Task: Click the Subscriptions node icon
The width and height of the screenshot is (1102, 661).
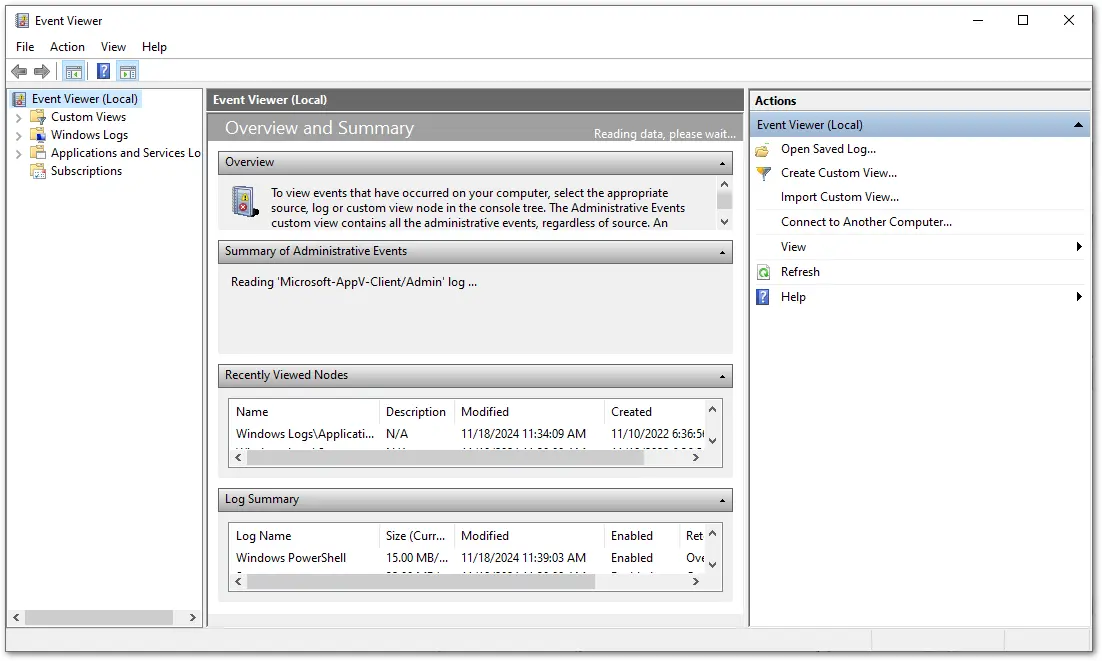Action: click(38, 171)
